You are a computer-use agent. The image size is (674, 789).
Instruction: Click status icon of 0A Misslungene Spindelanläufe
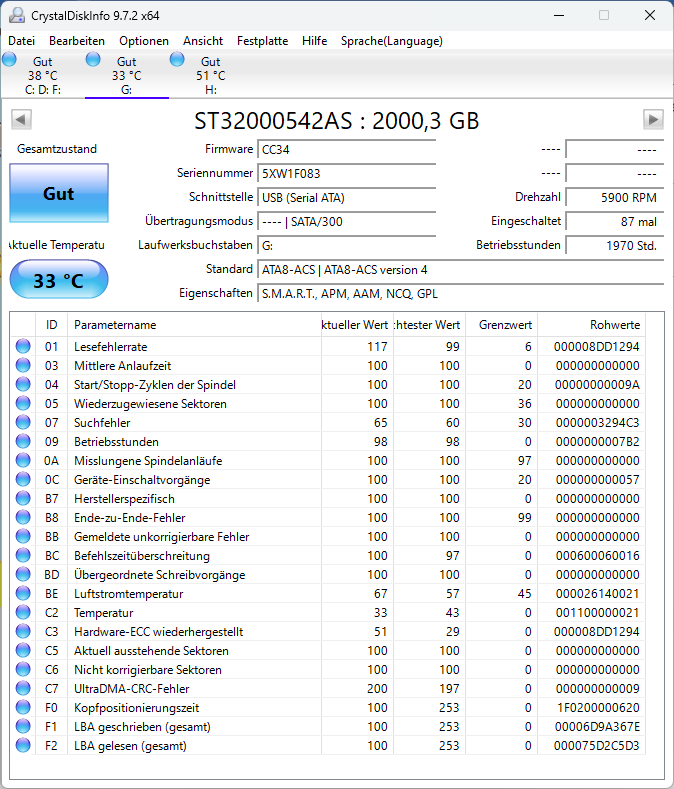(23, 460)
